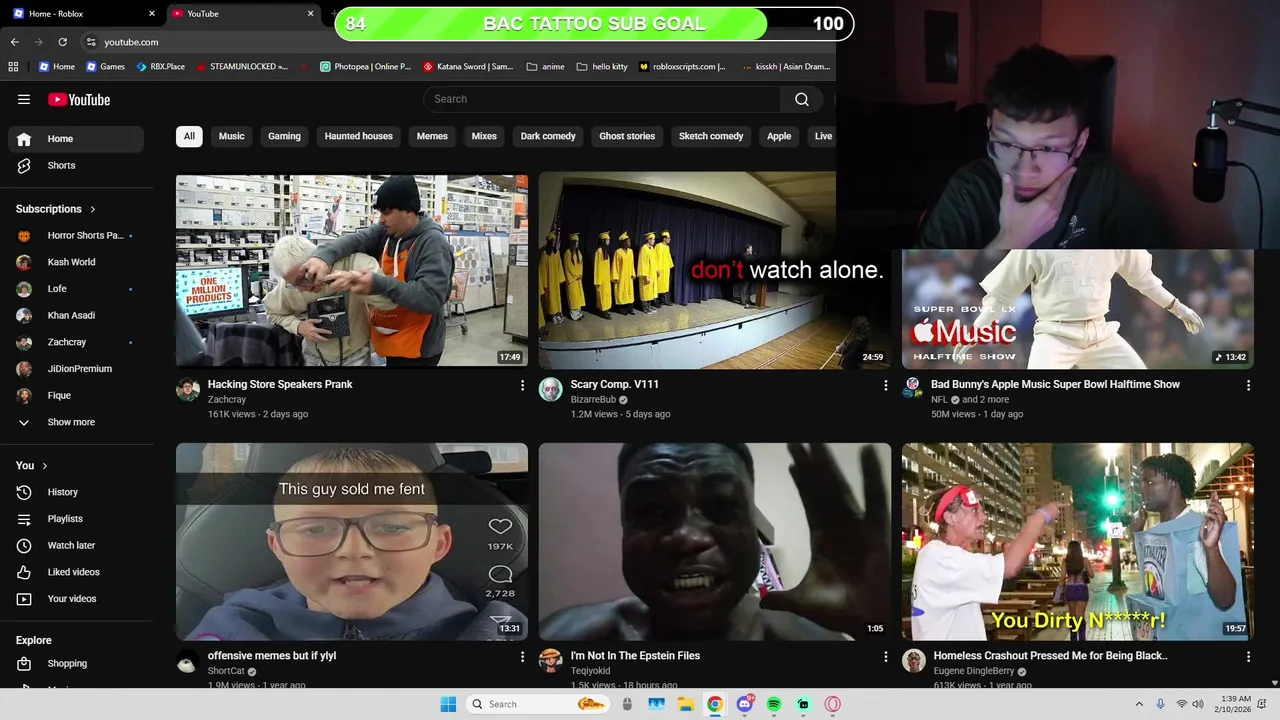Select the Haunted houses filter chip

pyautogui.click(x=358, y=136)
